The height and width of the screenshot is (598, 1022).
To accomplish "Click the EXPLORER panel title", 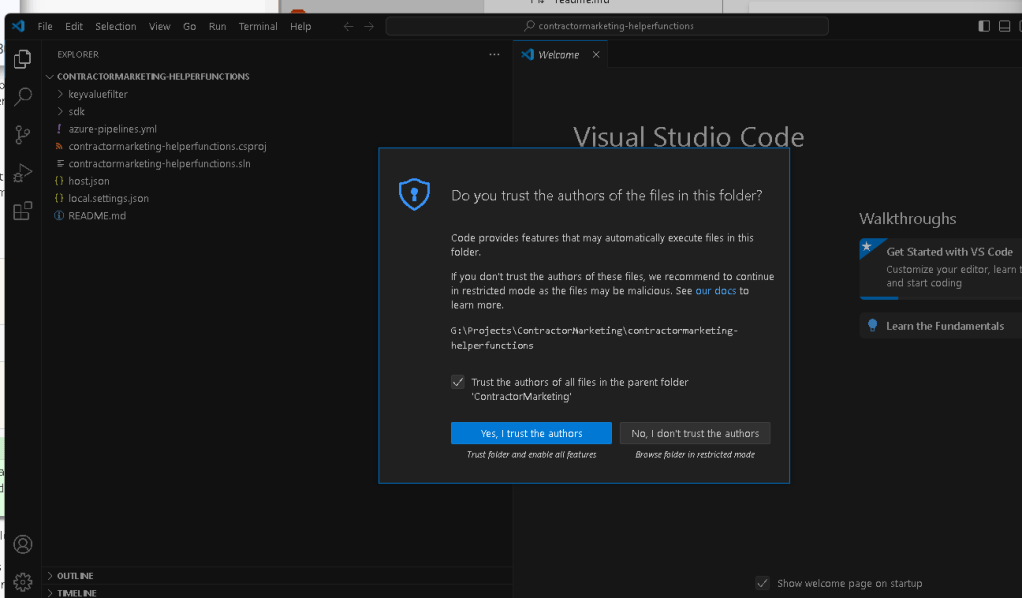I will (x=78, y=55).
